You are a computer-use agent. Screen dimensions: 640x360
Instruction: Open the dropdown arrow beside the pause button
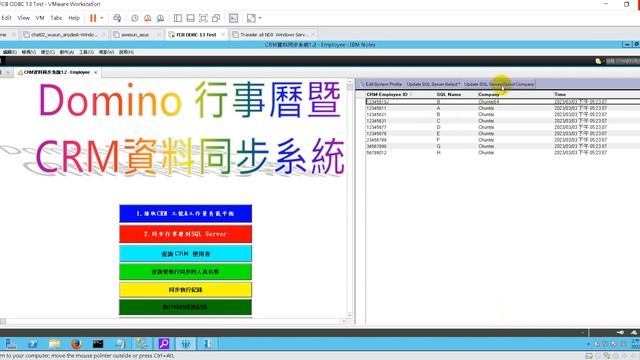pos(102,18)
